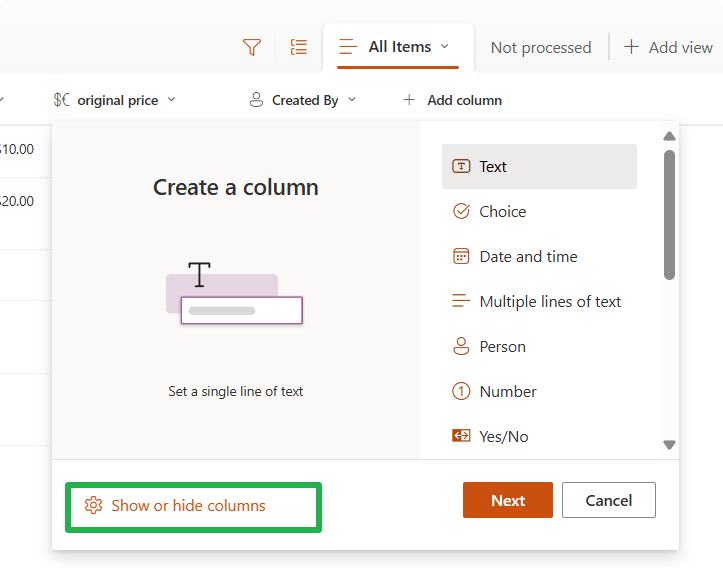Click the Yes/No toggle icon
This screenshot has height=568, width=723.
pyautogui.click(x=461, y=435)
